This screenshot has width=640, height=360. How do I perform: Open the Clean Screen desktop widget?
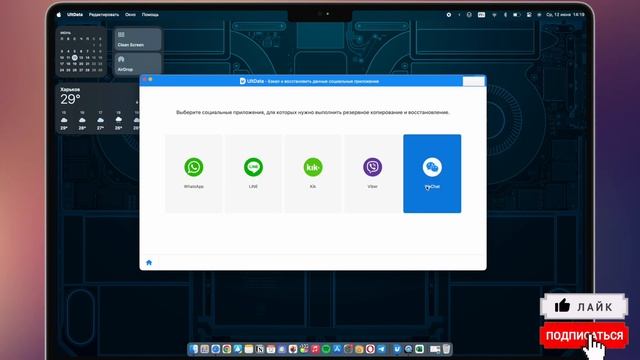coord(138,39)
